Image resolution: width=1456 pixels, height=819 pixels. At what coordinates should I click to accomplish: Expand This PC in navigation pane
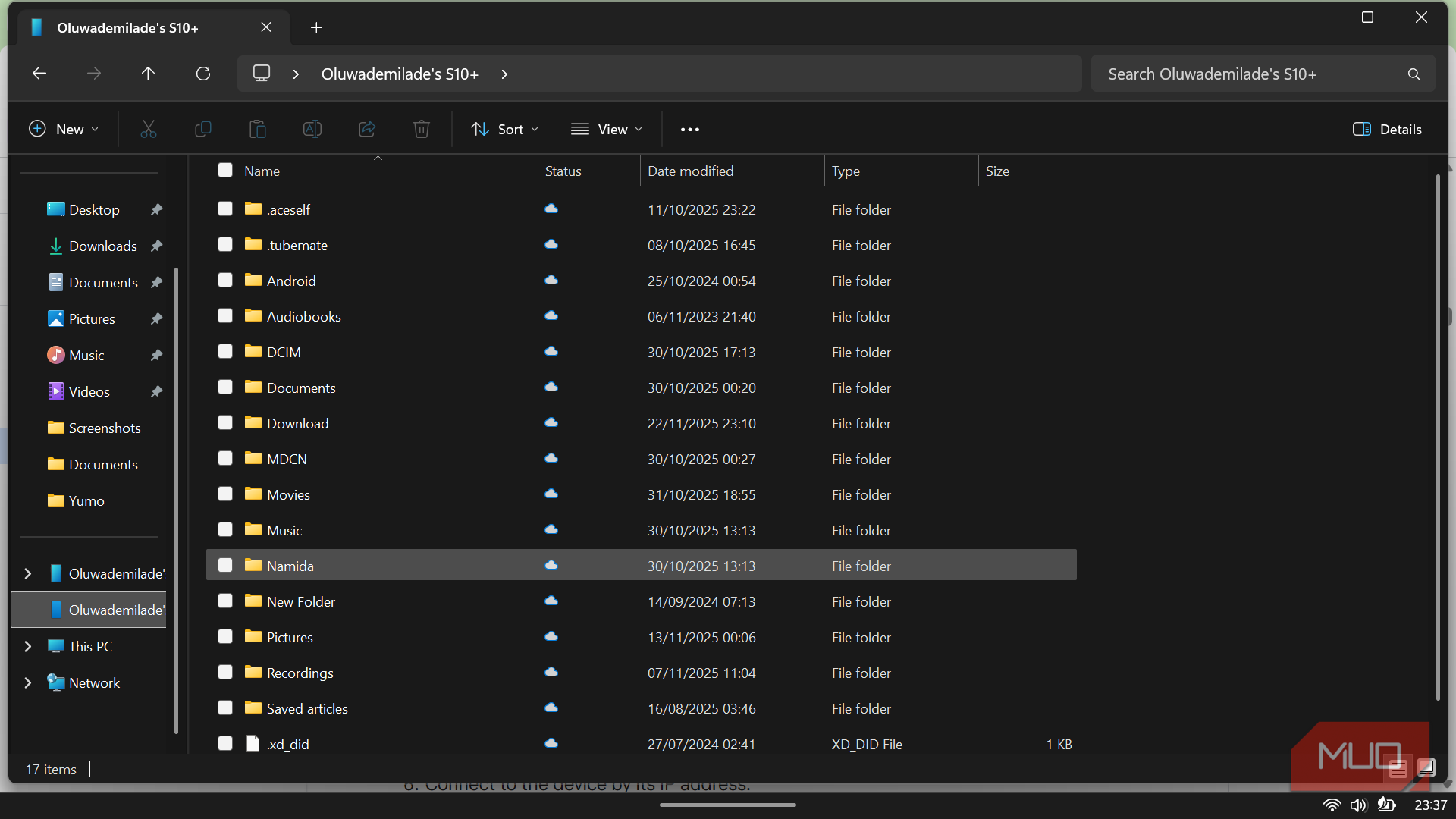click(x=28, y=647)
